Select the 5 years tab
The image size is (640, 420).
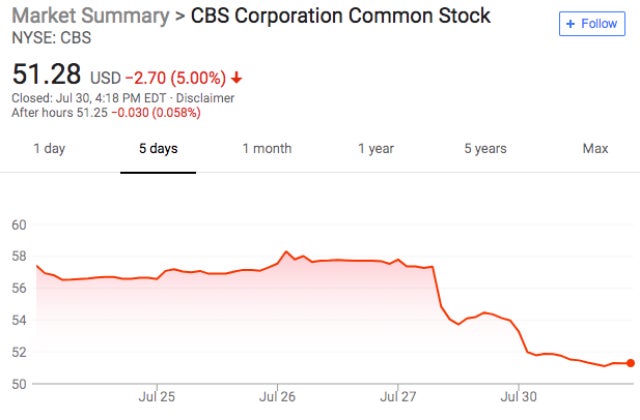pyautogui.click(x=485, y=149)
